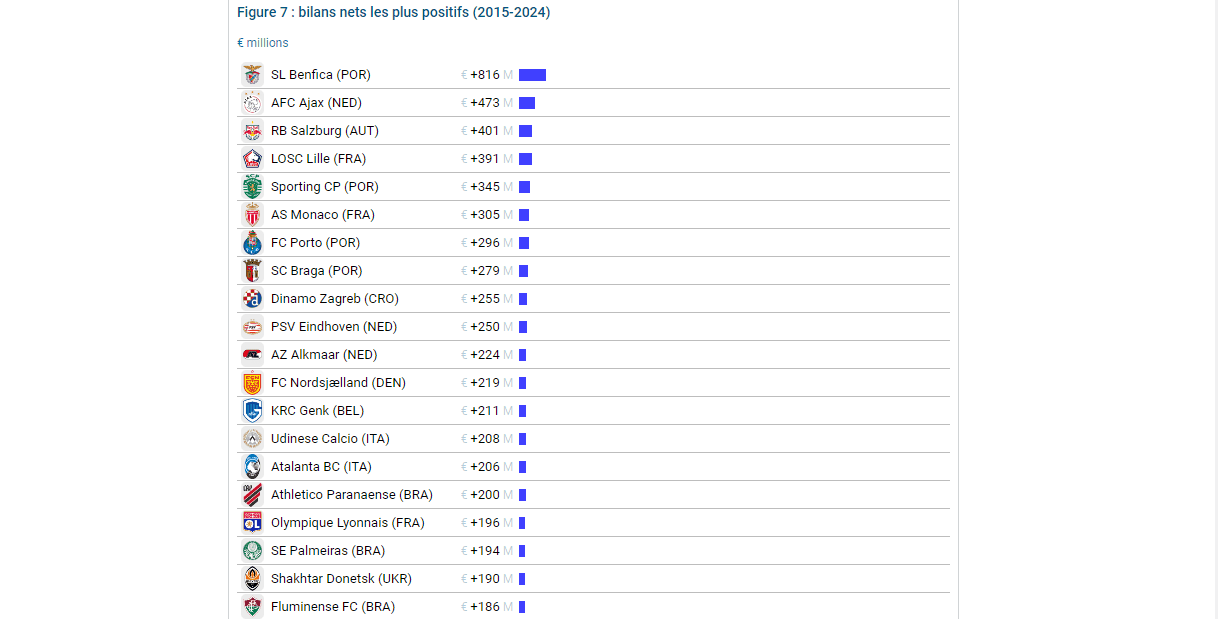
Task: Click the KRC Genk club crest
Action: 252,411
